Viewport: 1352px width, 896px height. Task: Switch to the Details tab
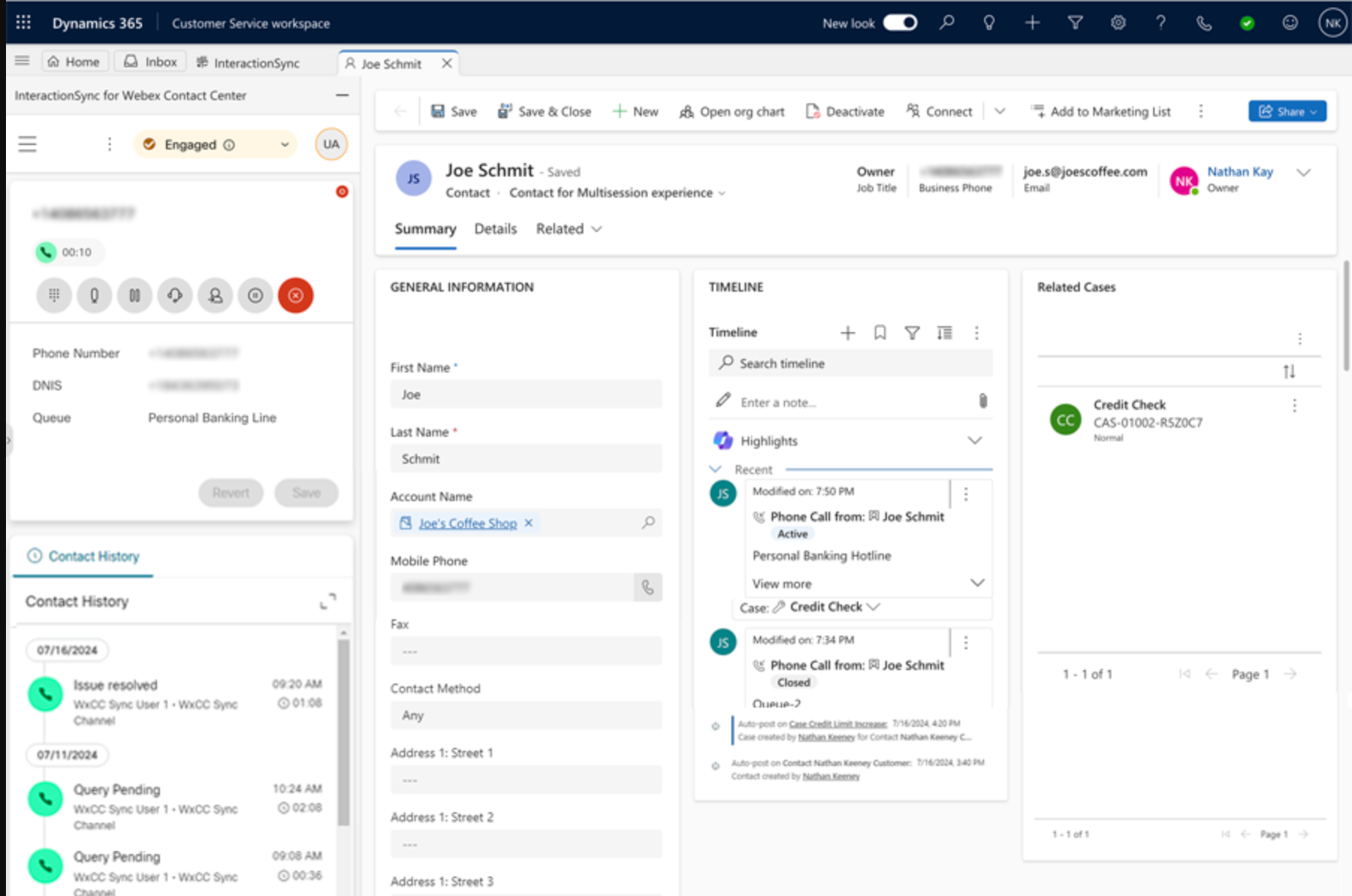click(x=495, y=229)
